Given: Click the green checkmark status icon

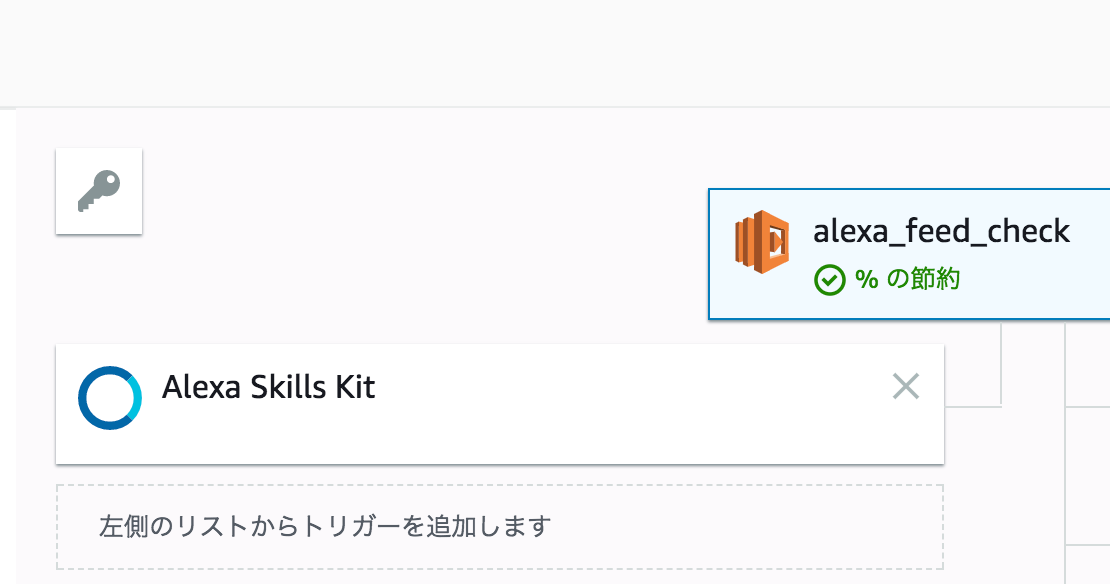Looking at the screenshot, I should pyautogui.click(x=830, y=280).
